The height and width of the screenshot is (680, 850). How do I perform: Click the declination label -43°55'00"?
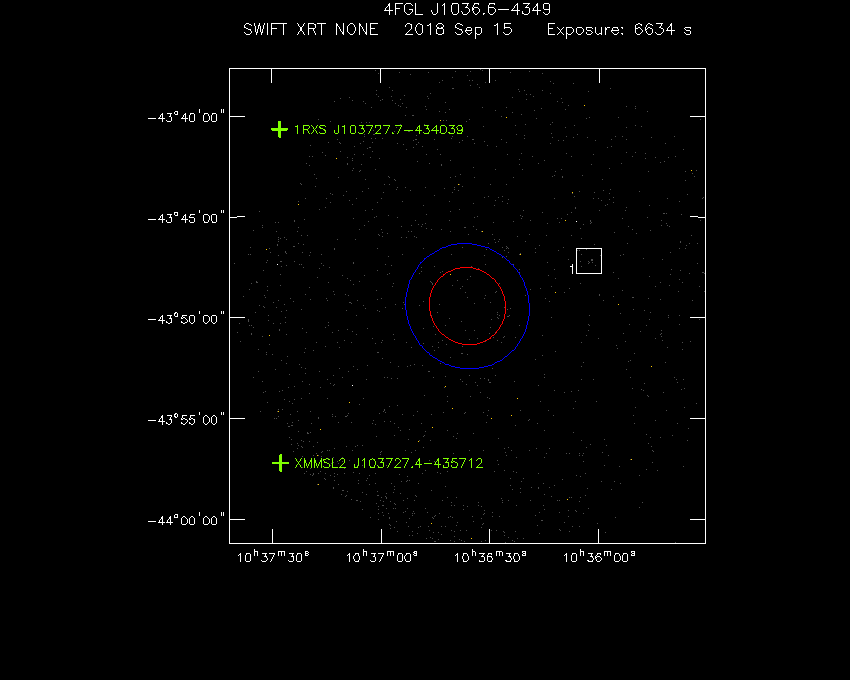click(186, 419)
